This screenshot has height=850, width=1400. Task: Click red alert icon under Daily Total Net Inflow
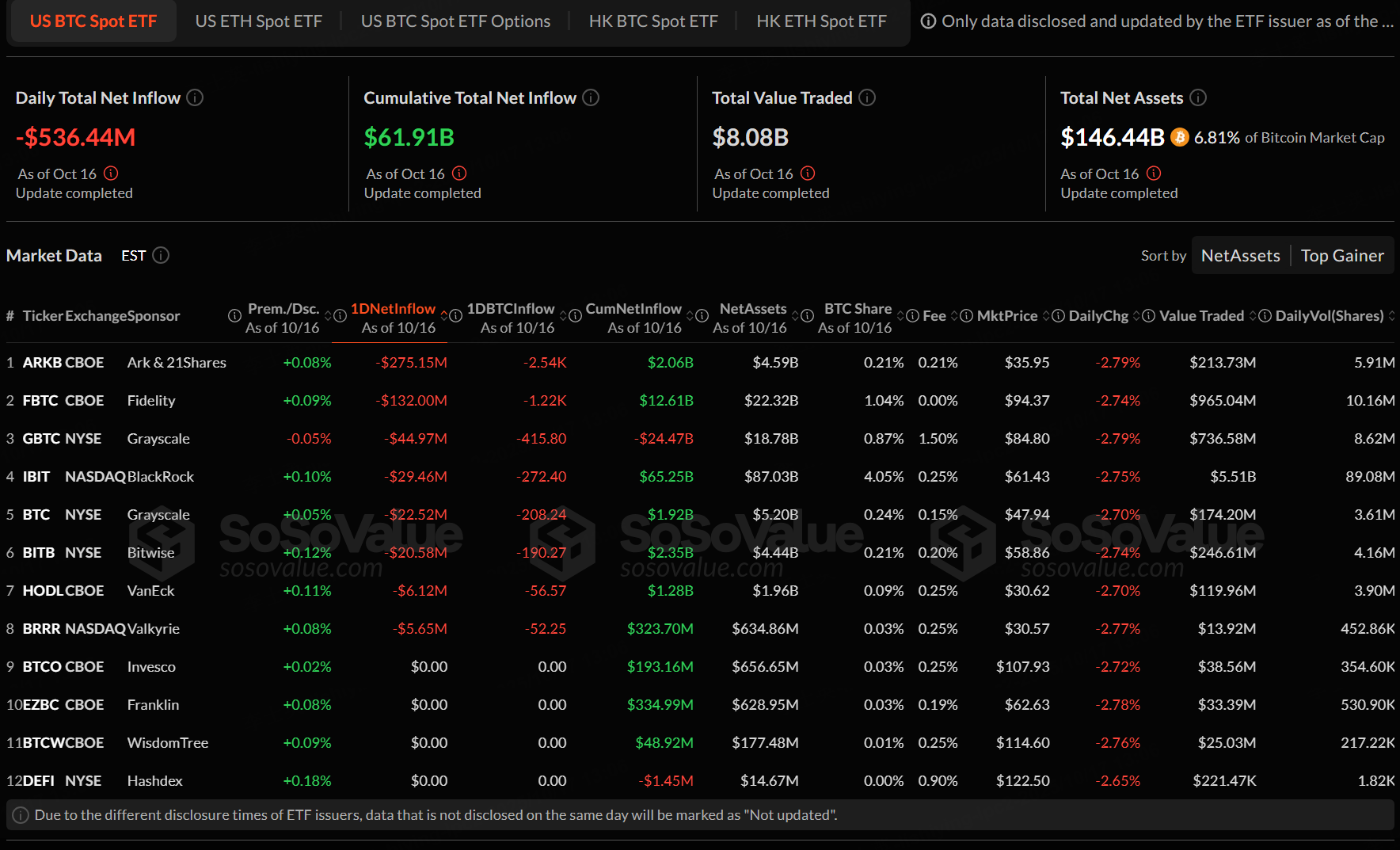click(x=111, y=173)
